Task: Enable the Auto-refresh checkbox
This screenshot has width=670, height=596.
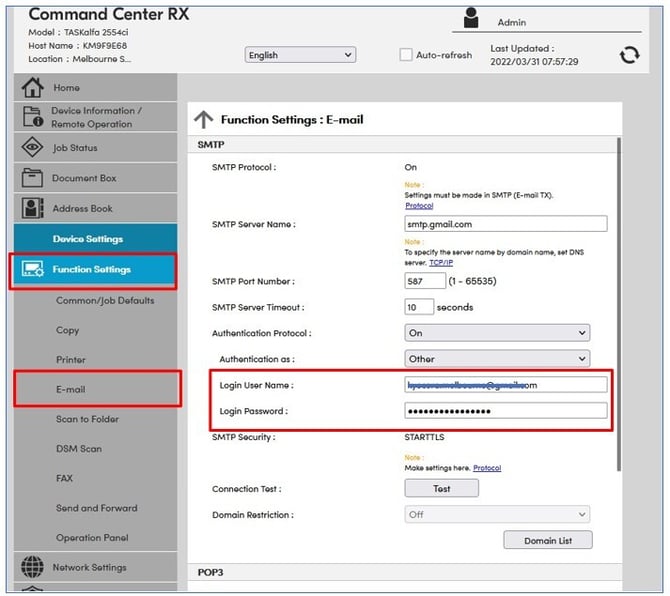Action: point(406,55)
